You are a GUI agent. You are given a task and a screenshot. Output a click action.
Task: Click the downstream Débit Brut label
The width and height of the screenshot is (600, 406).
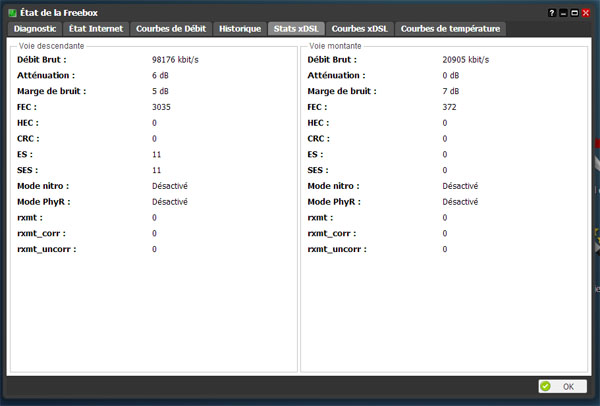42,60
